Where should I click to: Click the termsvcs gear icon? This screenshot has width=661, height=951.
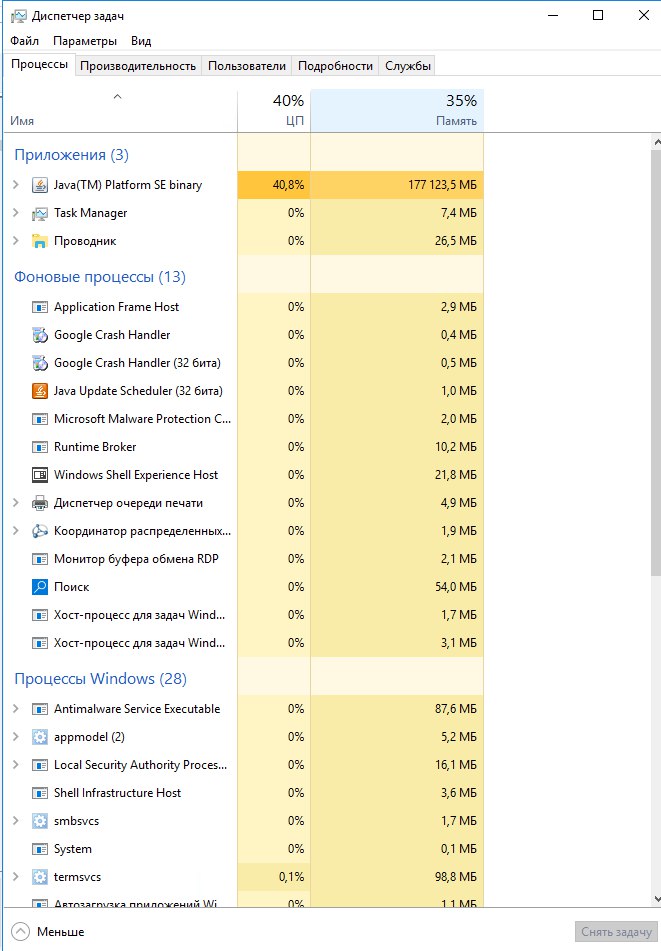point(39,876)
